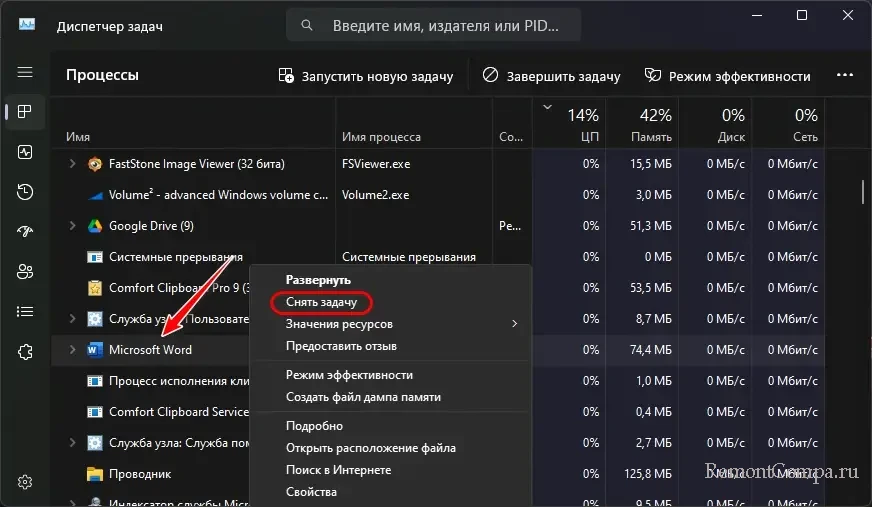The width and height of the screenshot is (872, 507).
Task: Switch to the Performance page in sidebar
Action: 25,151
